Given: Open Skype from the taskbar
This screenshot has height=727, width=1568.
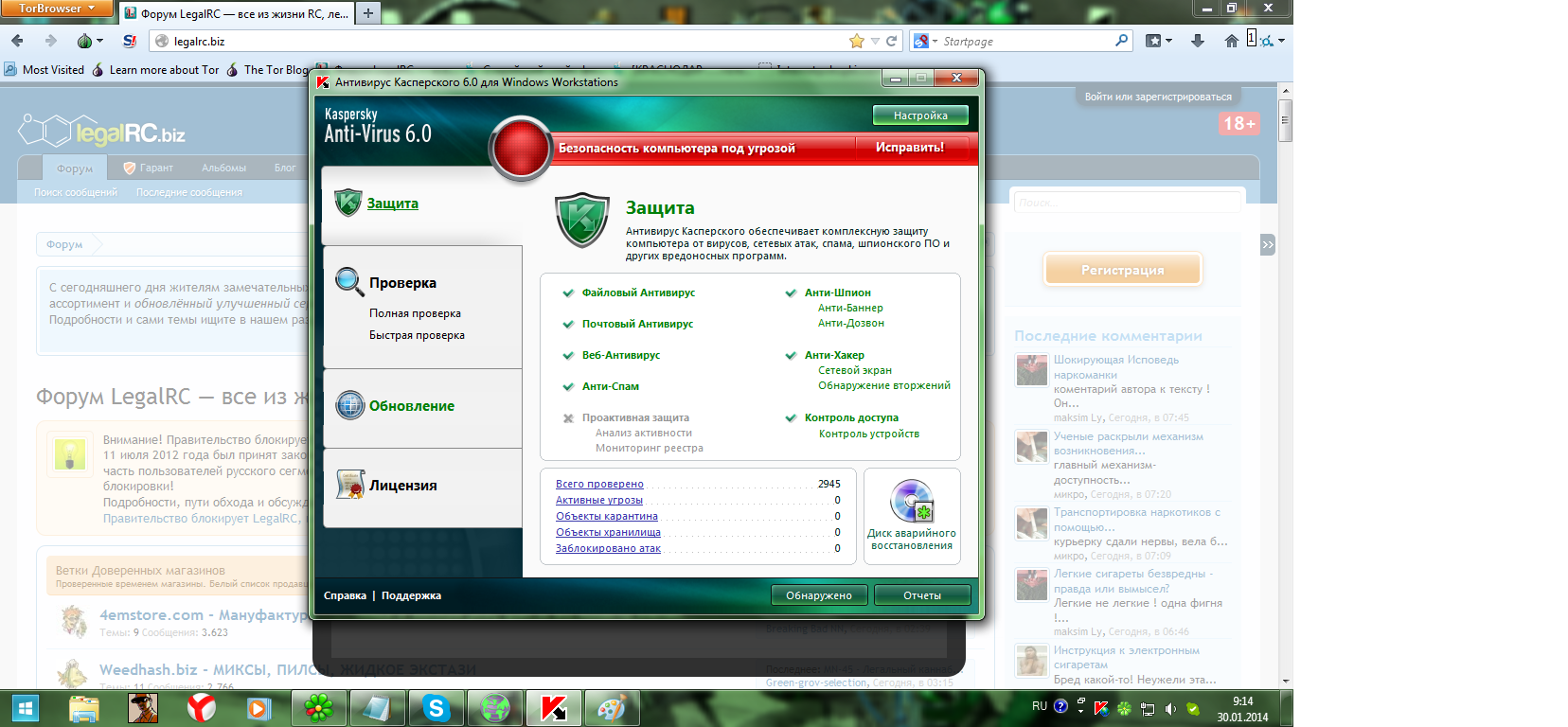Looking at the screenshot, I should (x=437, y=708).
